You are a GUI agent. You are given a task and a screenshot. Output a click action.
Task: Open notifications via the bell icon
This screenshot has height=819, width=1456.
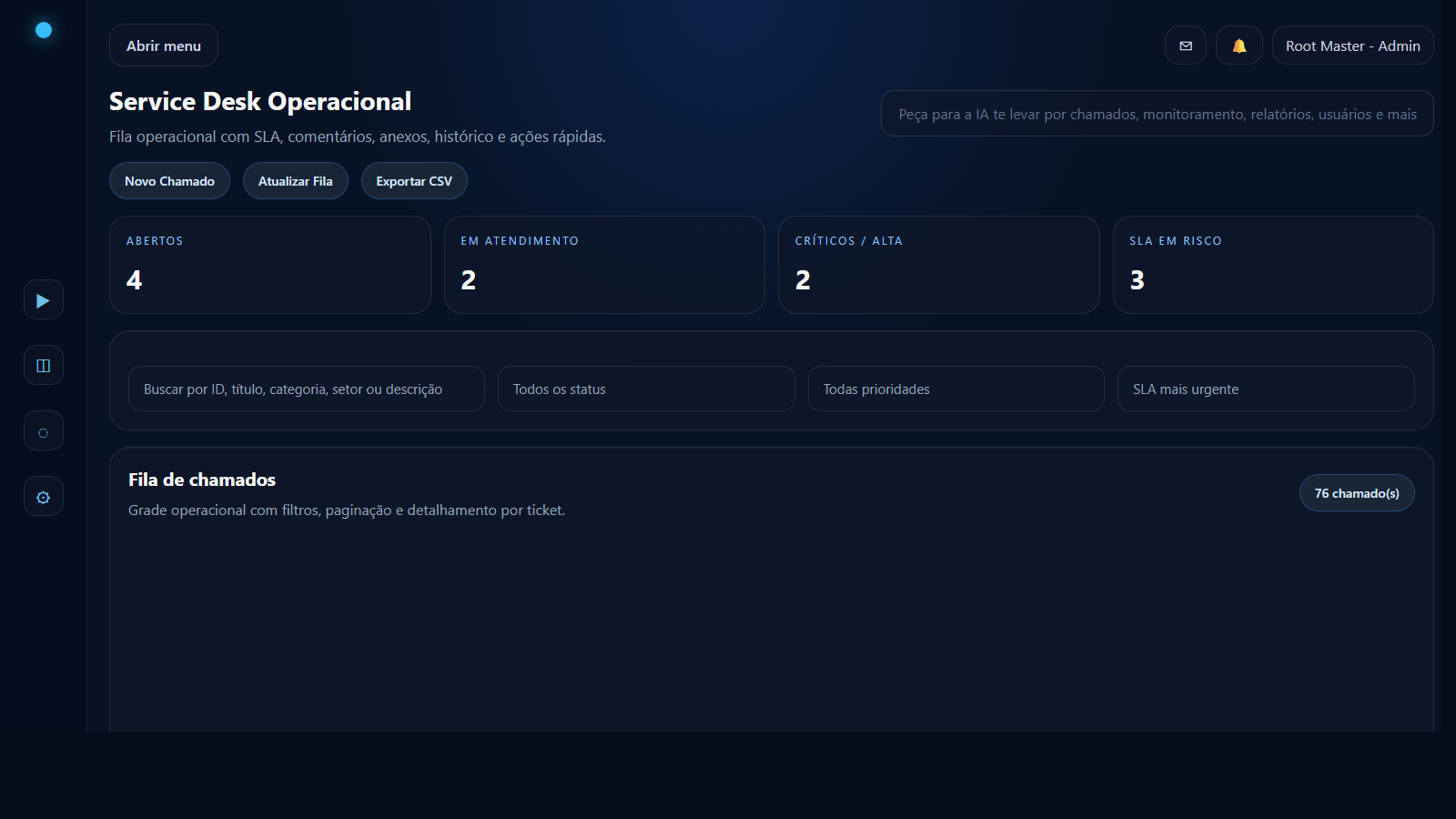pyautogui.click(x=1239, y=45)
